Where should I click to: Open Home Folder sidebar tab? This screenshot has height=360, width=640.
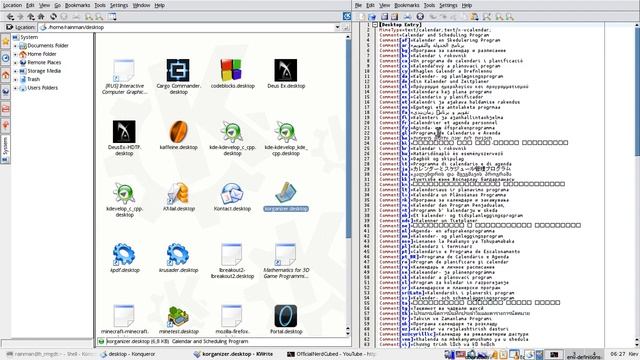click(5, 75)
